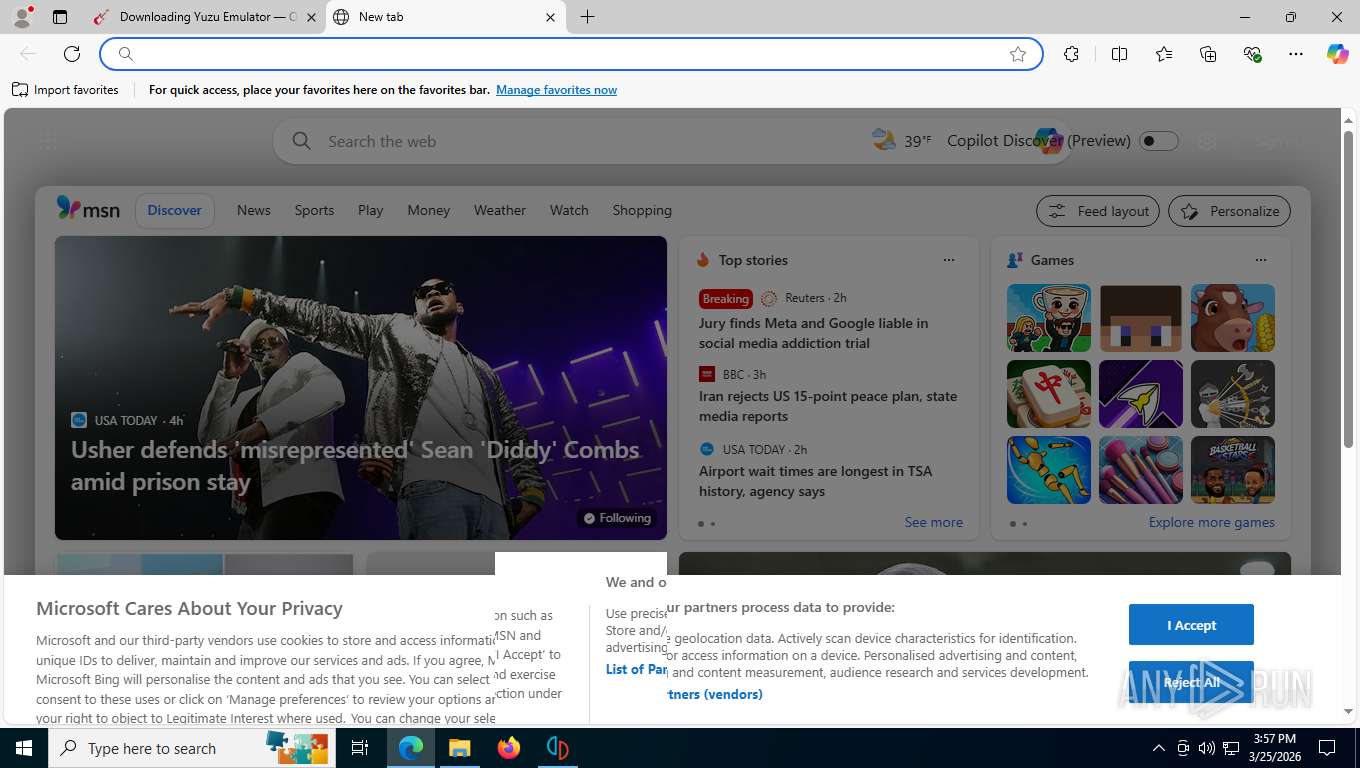Open the News tab
The height and width of the screenshot is (768, 1360).
(254, 210)
